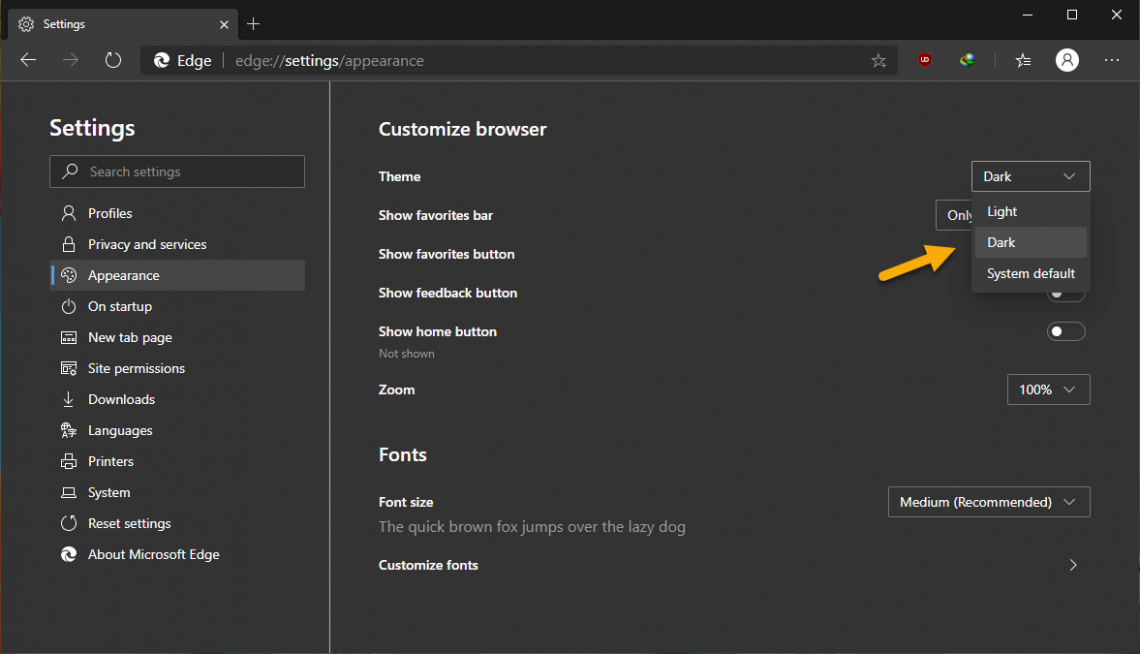Screen dimensions: 1140x654
Task: Go to New tab page settings
Action: click(129, 337)
